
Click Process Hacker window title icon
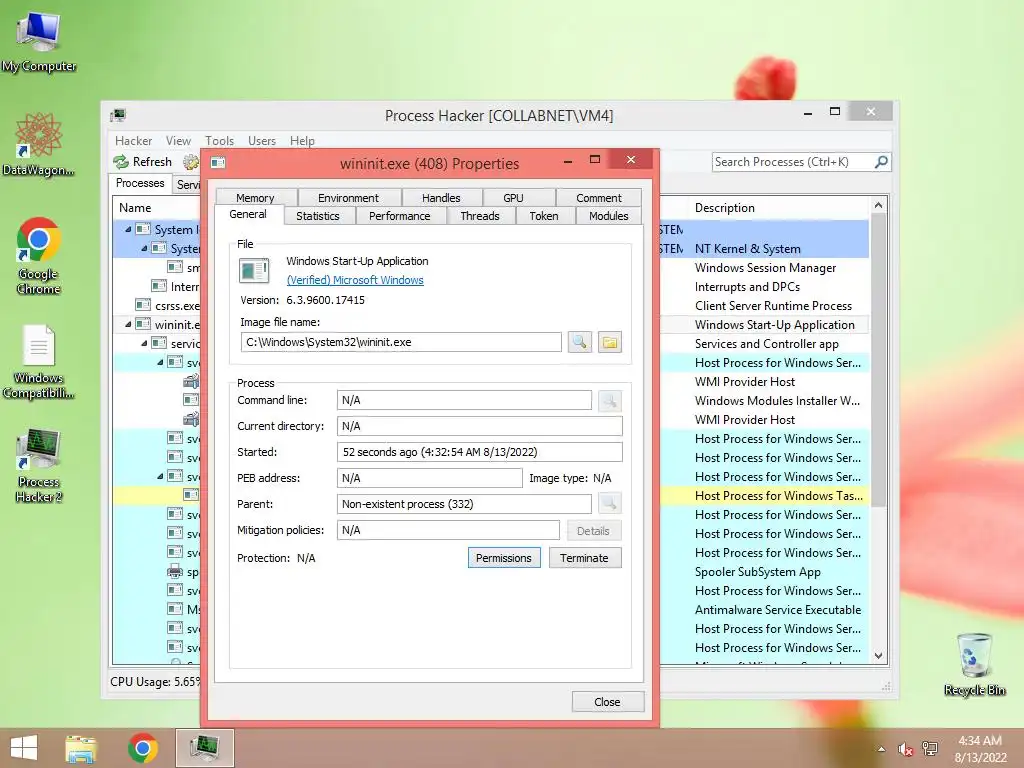point(118,116)
